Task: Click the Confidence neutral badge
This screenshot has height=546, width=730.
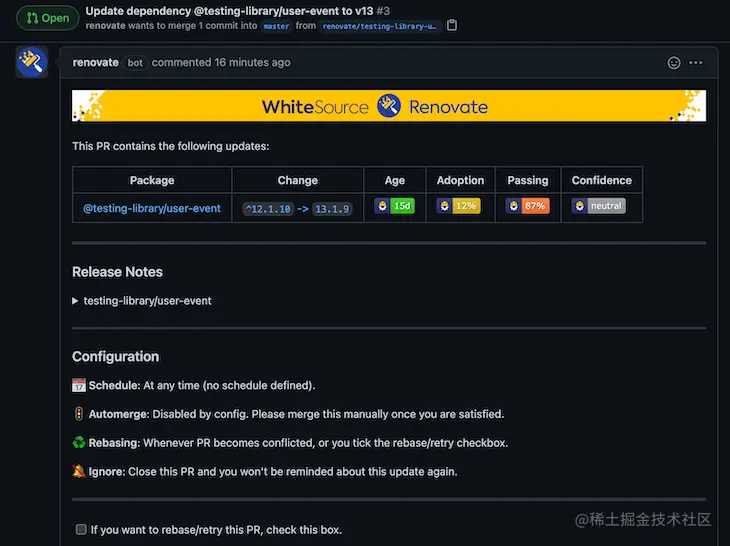Action: [598, 206]
